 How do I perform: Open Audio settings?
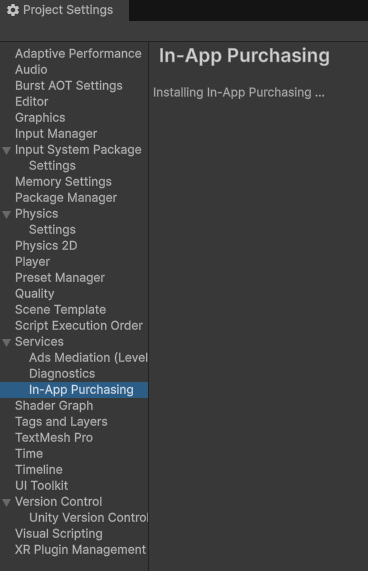(x=31, y=70)
